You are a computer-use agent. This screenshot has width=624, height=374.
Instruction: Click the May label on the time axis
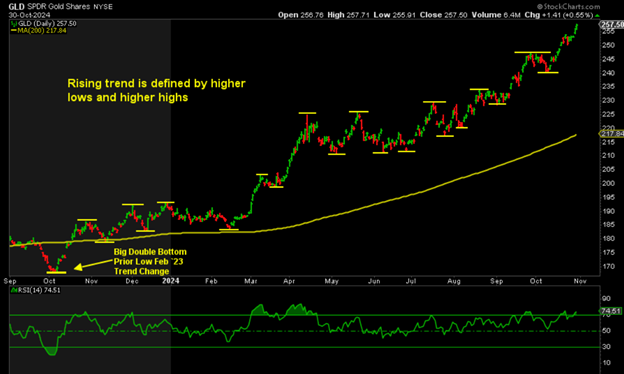pyautogui.click(x=332, y=281)
